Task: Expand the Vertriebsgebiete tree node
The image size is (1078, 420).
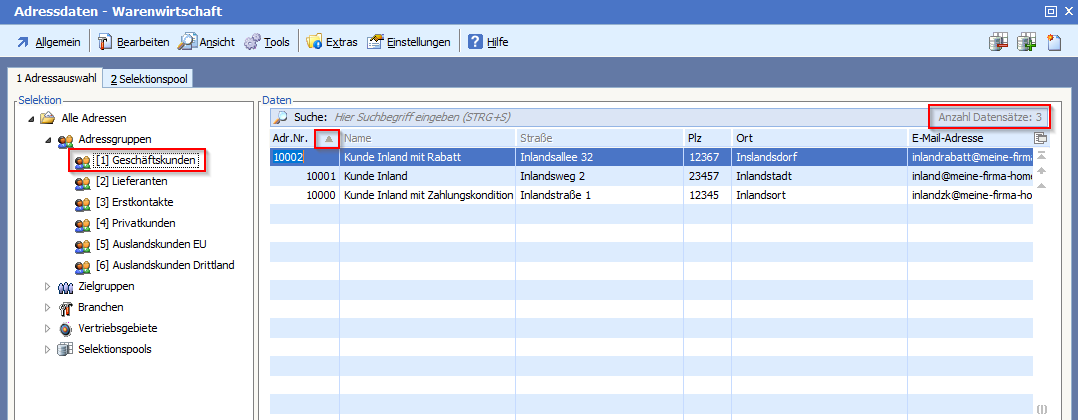Action: (48, 328)
